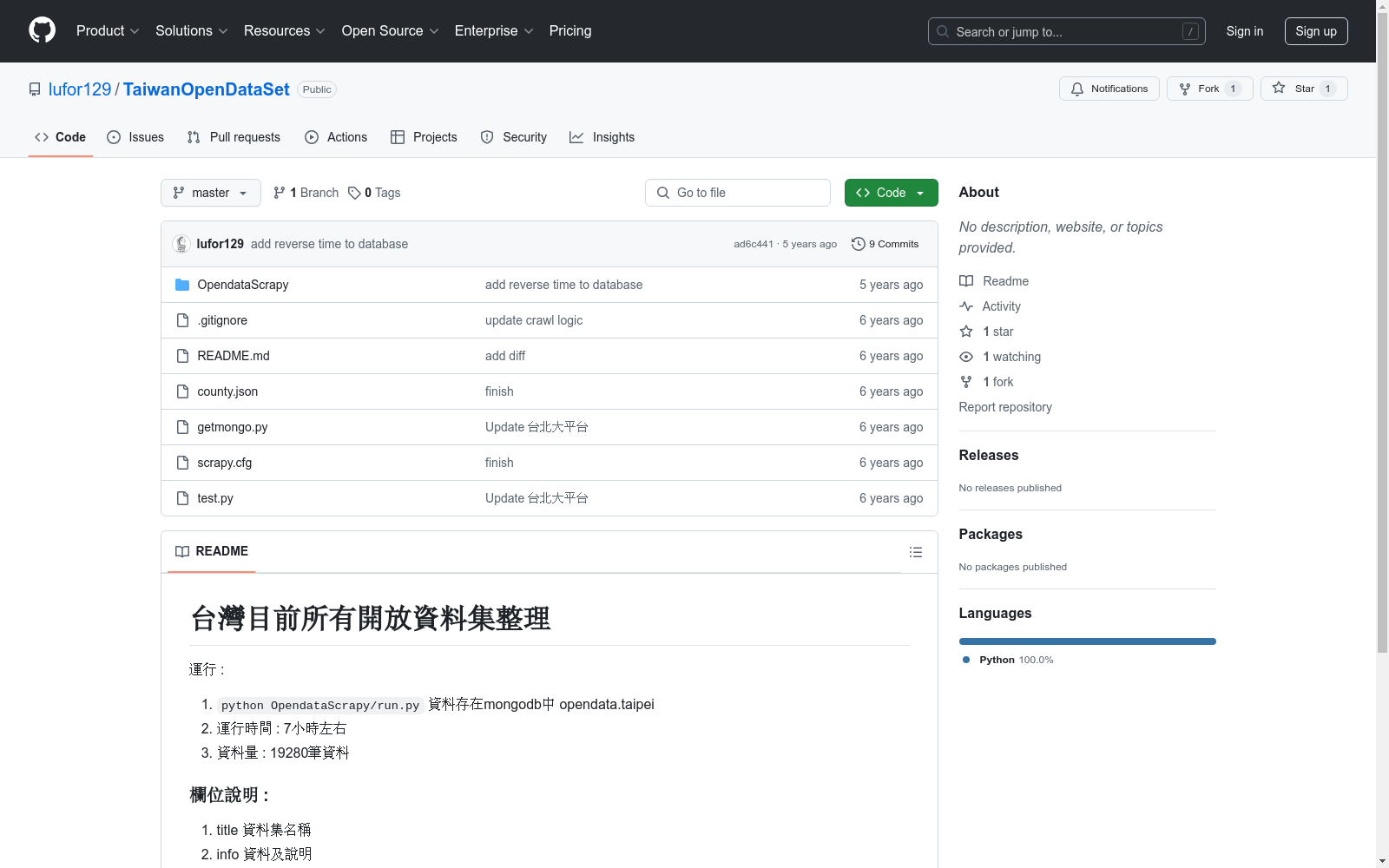This screenshot has height=868, width=1389.
Task: Click the Search or jump to field
Action: coord(1067,31)
